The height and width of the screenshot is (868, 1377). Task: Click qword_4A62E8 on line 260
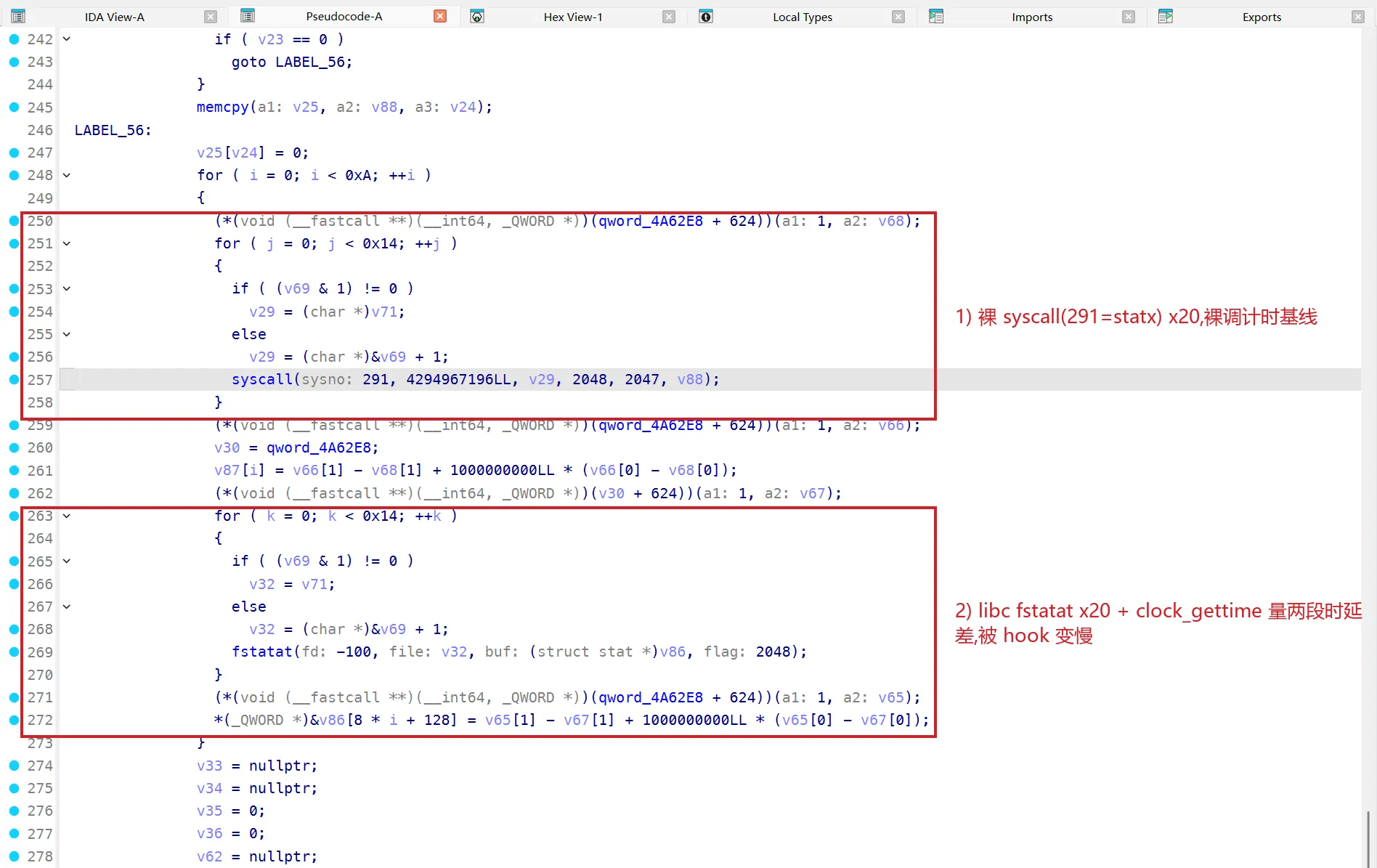[319, 447]
